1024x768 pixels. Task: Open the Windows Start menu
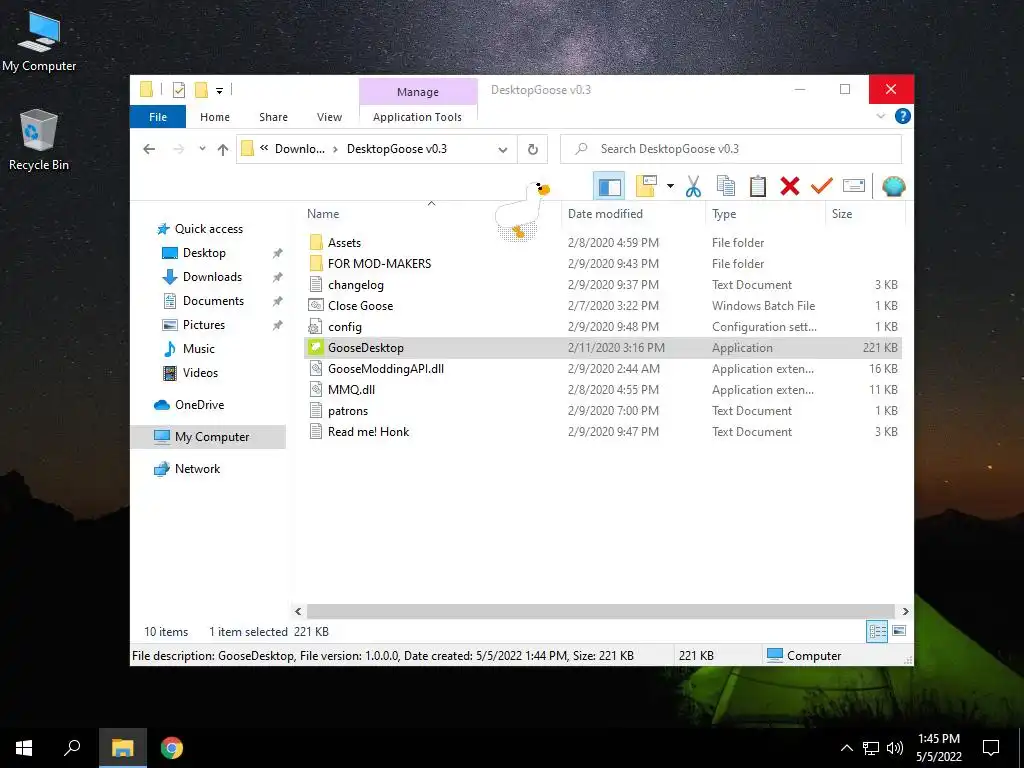click(24, 748)
